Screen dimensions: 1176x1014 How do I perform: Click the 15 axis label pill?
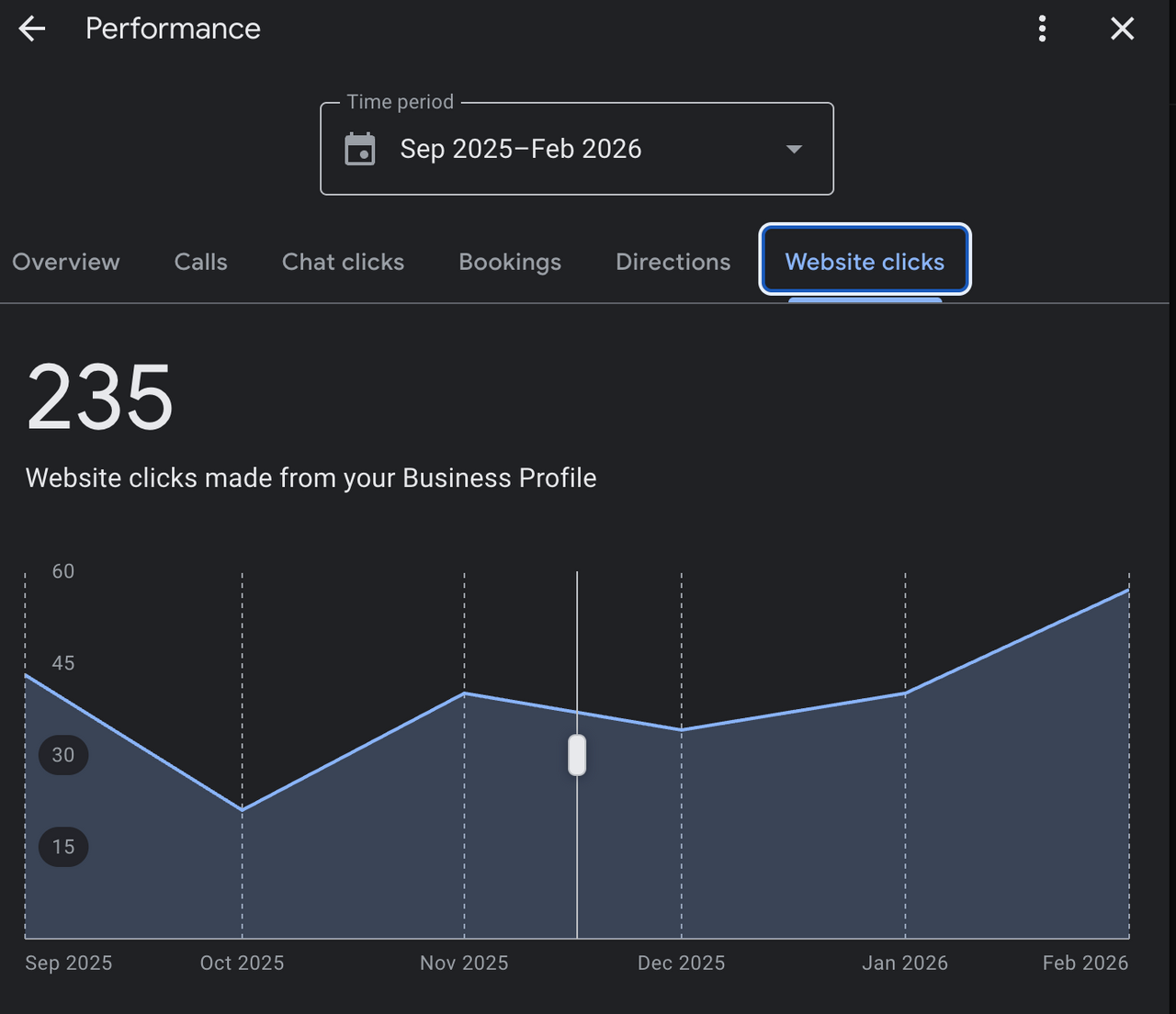point(63,847)
